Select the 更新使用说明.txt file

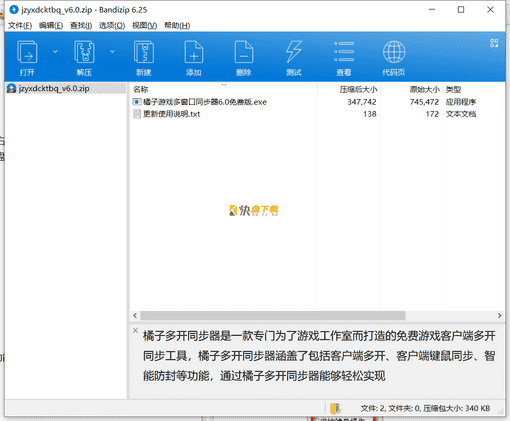[171, 114]
